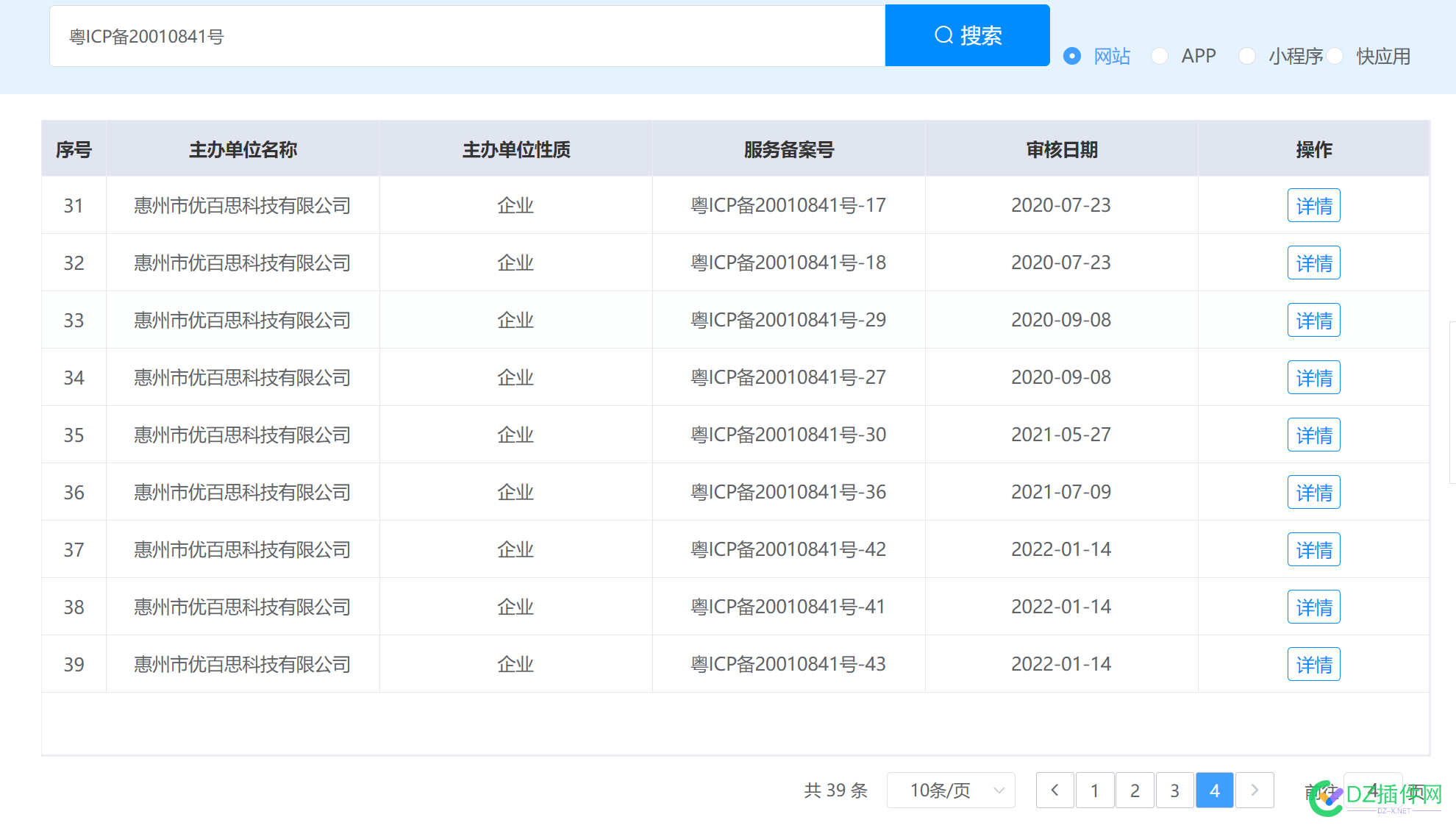
Task: Click 粤ICP备20010841号-17 cell
Action: [788, 205]
